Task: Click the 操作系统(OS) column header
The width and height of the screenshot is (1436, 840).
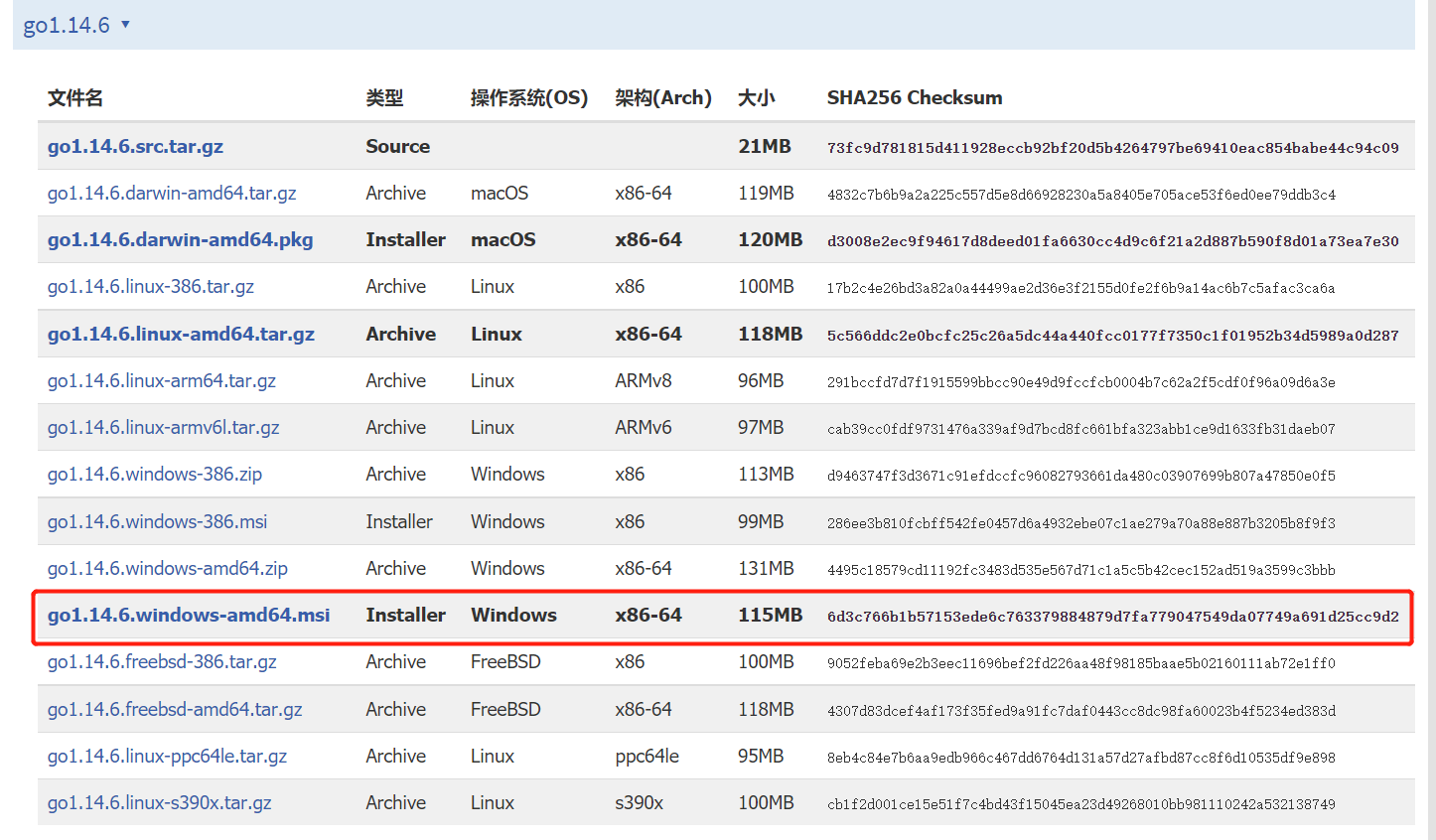Action: pyautogui.click(x=529, y=97)
